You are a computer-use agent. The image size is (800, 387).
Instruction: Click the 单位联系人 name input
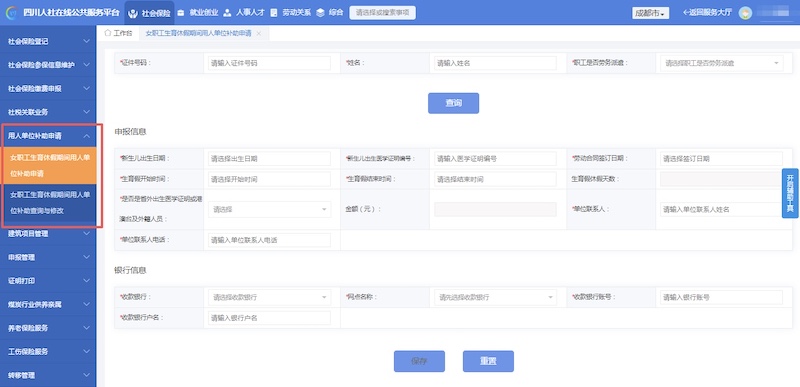tap(721, 209)
